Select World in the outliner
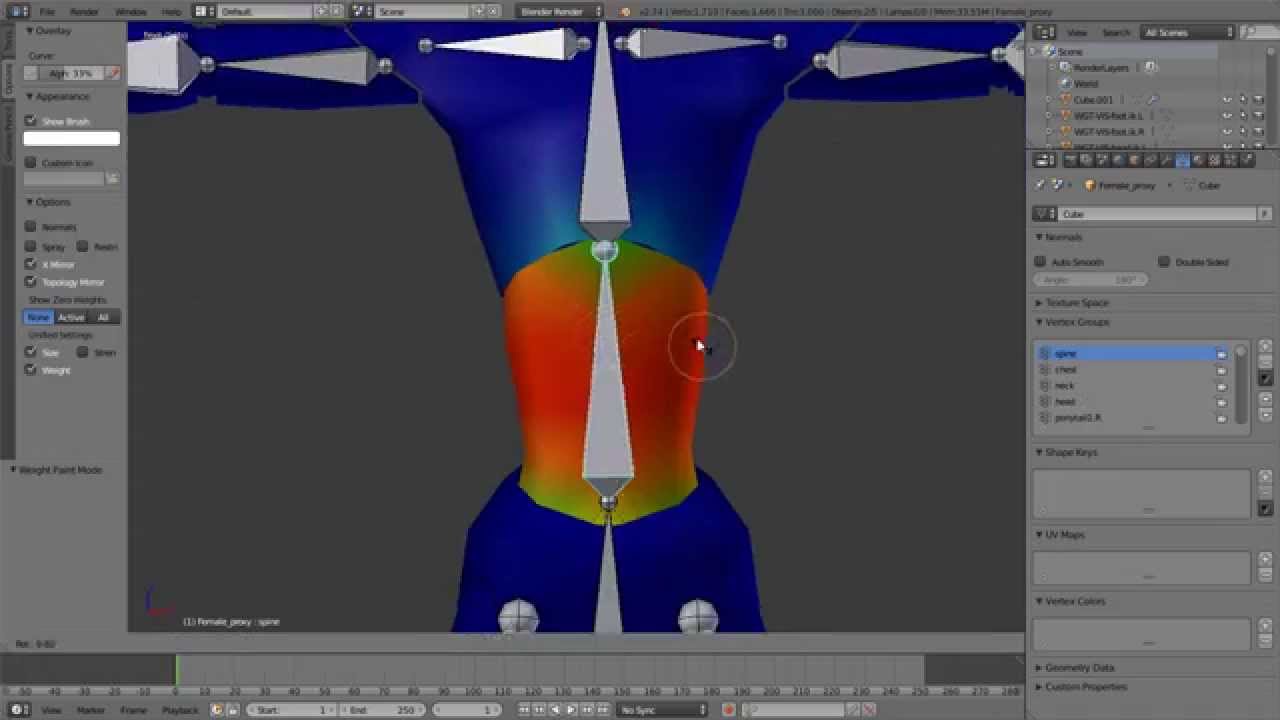Screen dimensions: 1280x720 tap(1086, 84)
